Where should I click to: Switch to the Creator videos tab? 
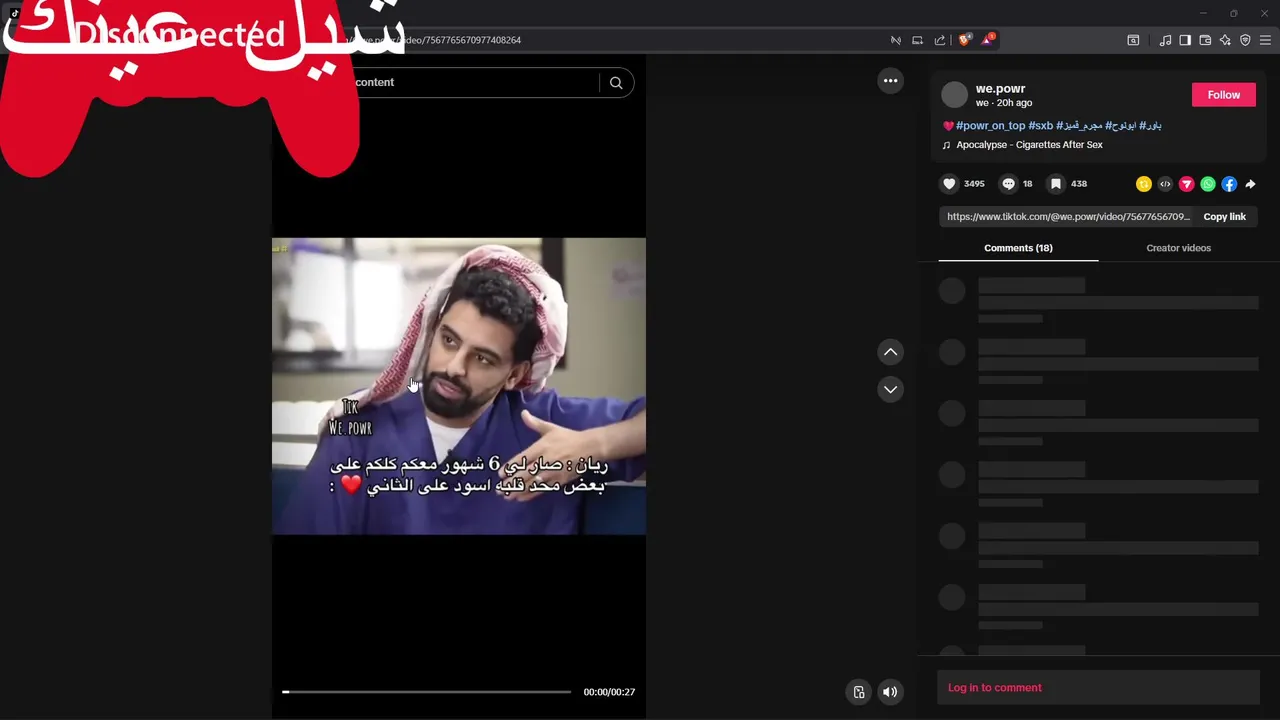click(1178, 248)
